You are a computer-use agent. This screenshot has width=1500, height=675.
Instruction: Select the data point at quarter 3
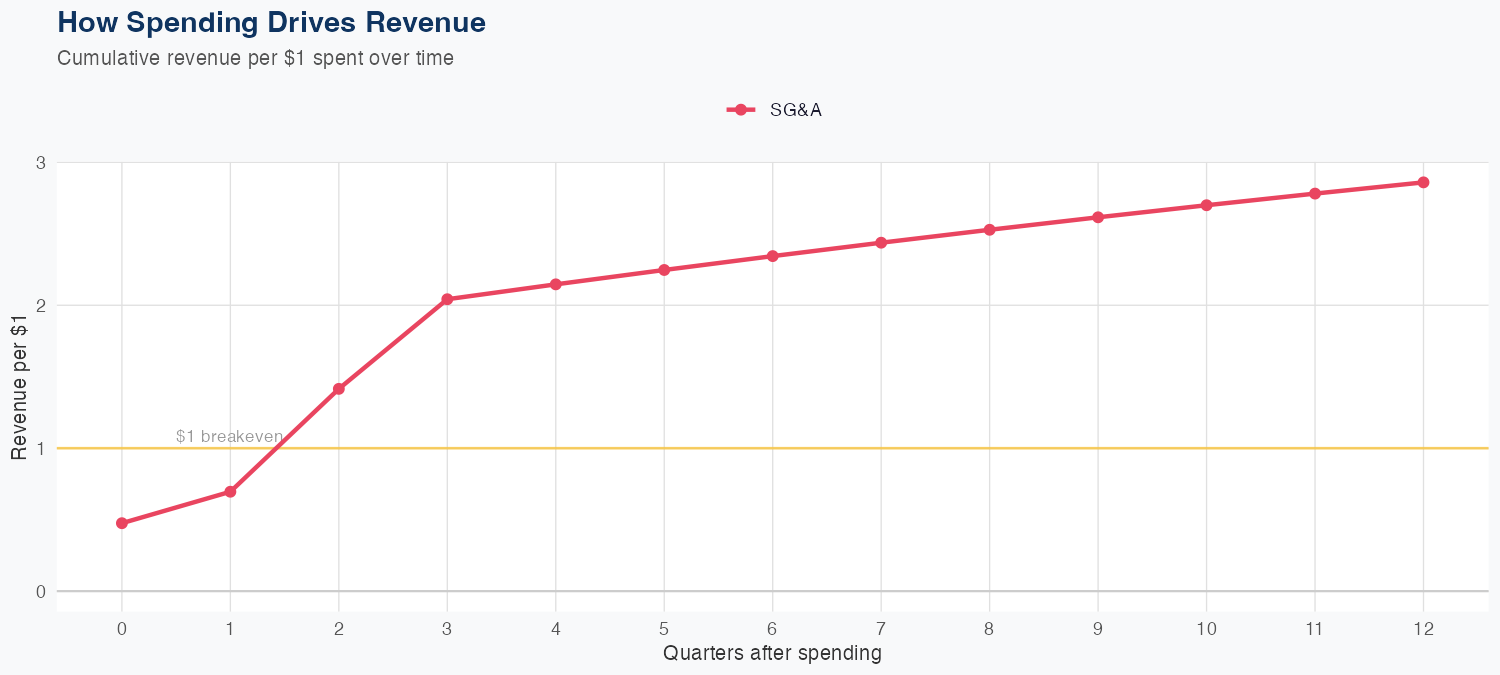447,299
